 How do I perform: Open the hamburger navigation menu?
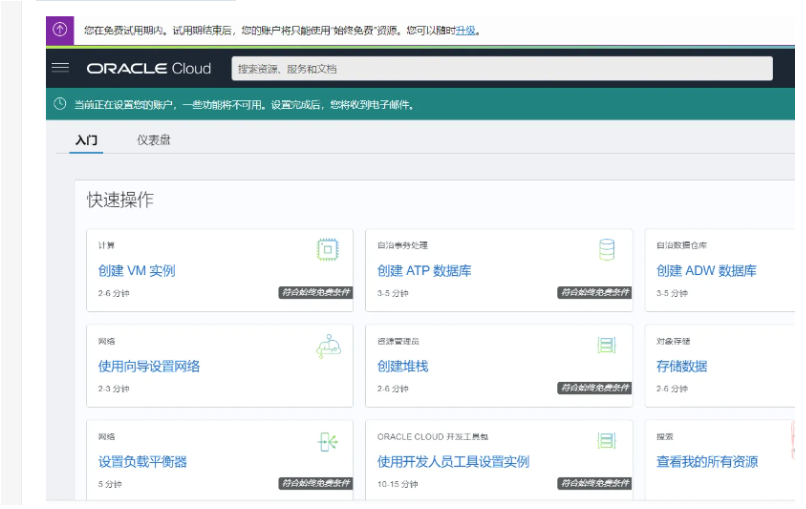point(60,68)
